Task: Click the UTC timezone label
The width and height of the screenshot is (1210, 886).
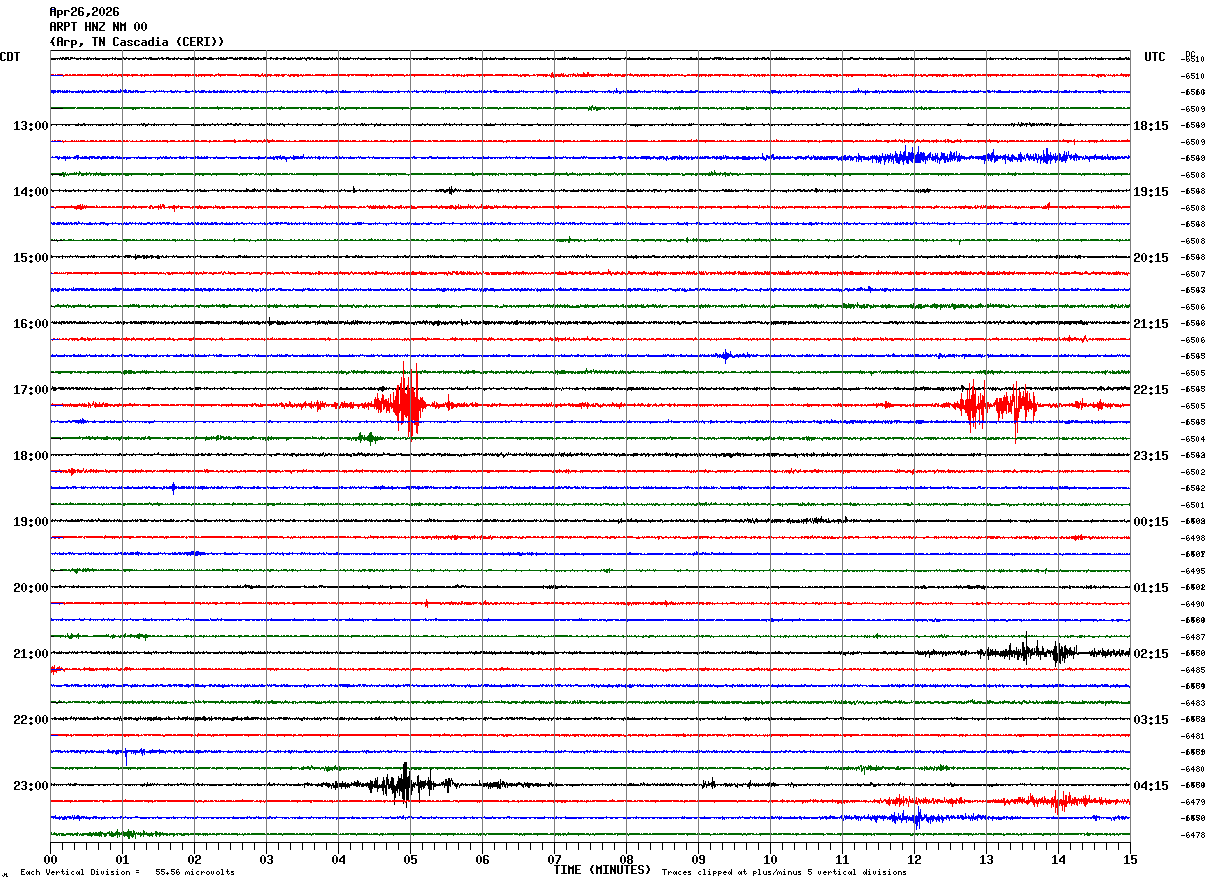Action: (x=1155, y=57)
